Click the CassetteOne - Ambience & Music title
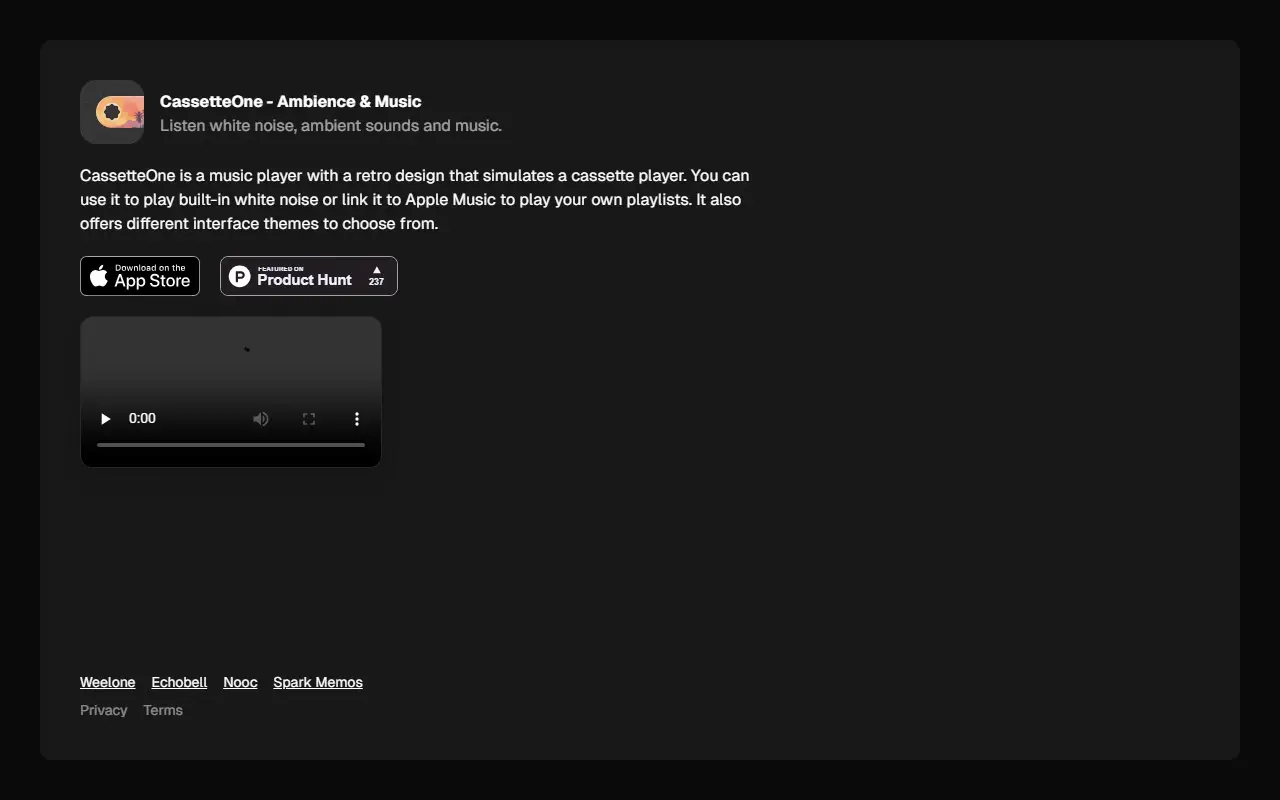Screen dimensions: 1280x800 290,101
